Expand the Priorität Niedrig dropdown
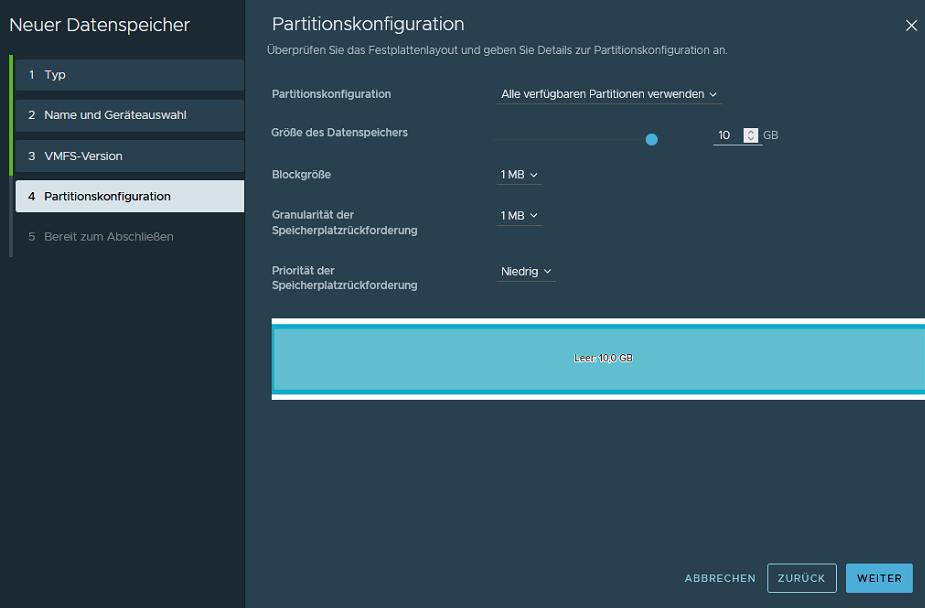Viewport: 925px width, 608px height. coord(526,272)
